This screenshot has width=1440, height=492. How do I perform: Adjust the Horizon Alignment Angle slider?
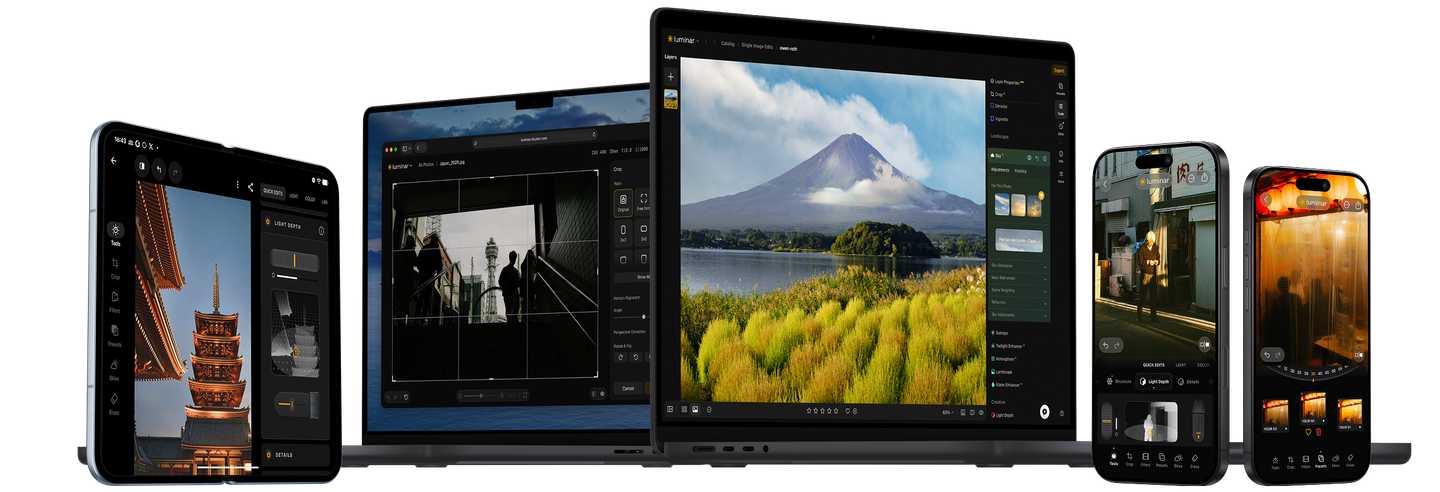(632, 317)
